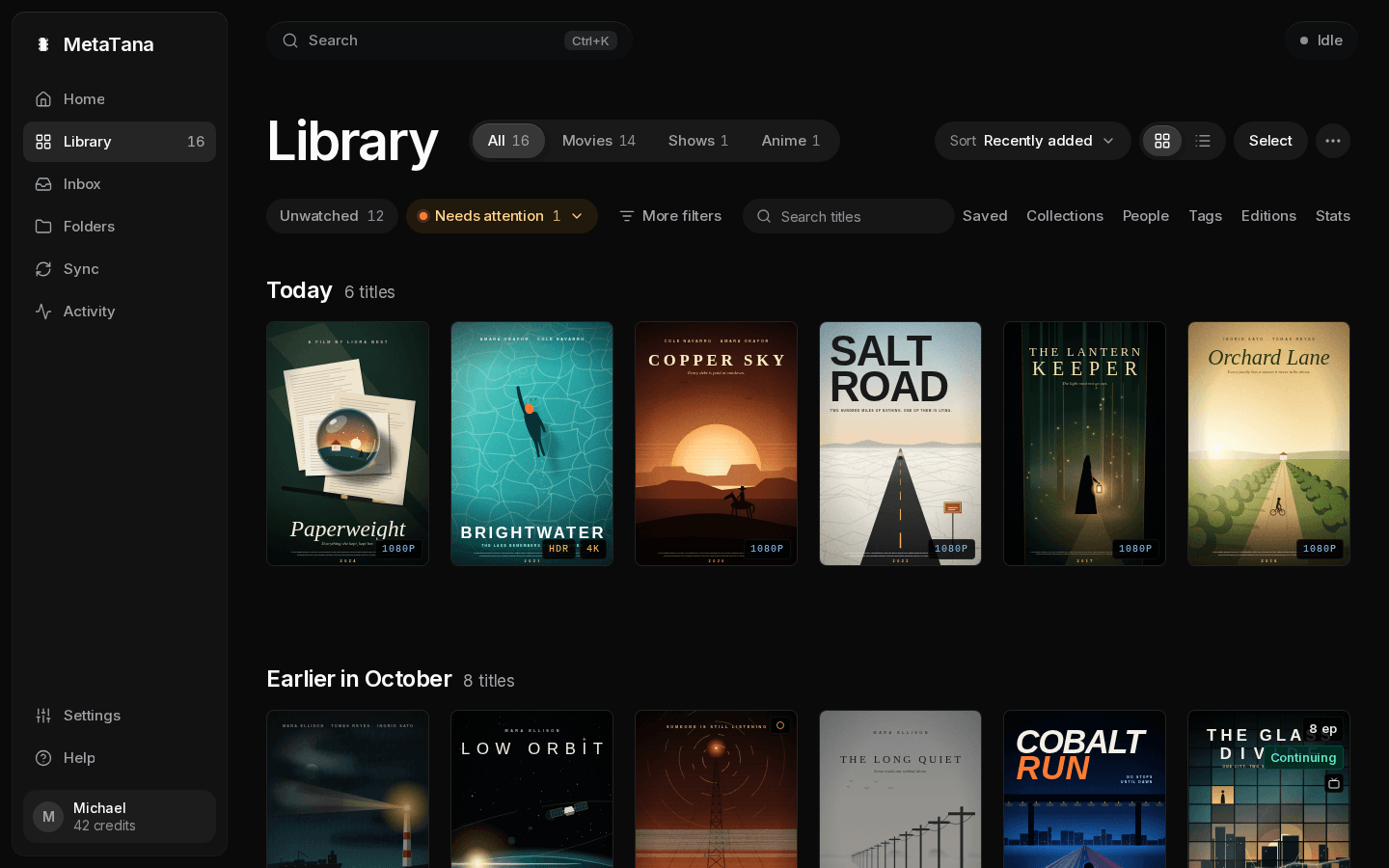Click the circle badge on the radio tower poster
The height and width of the screenshot is (868, 1389).
pos(780,725)
